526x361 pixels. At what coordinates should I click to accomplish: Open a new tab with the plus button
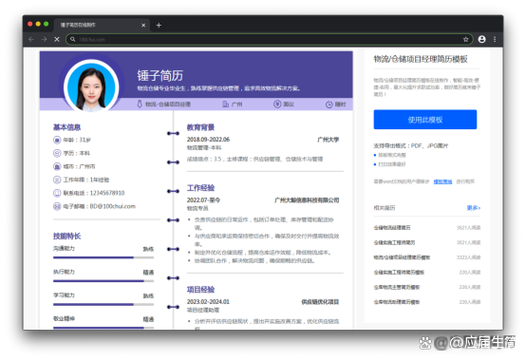click(x=159, y=25)
